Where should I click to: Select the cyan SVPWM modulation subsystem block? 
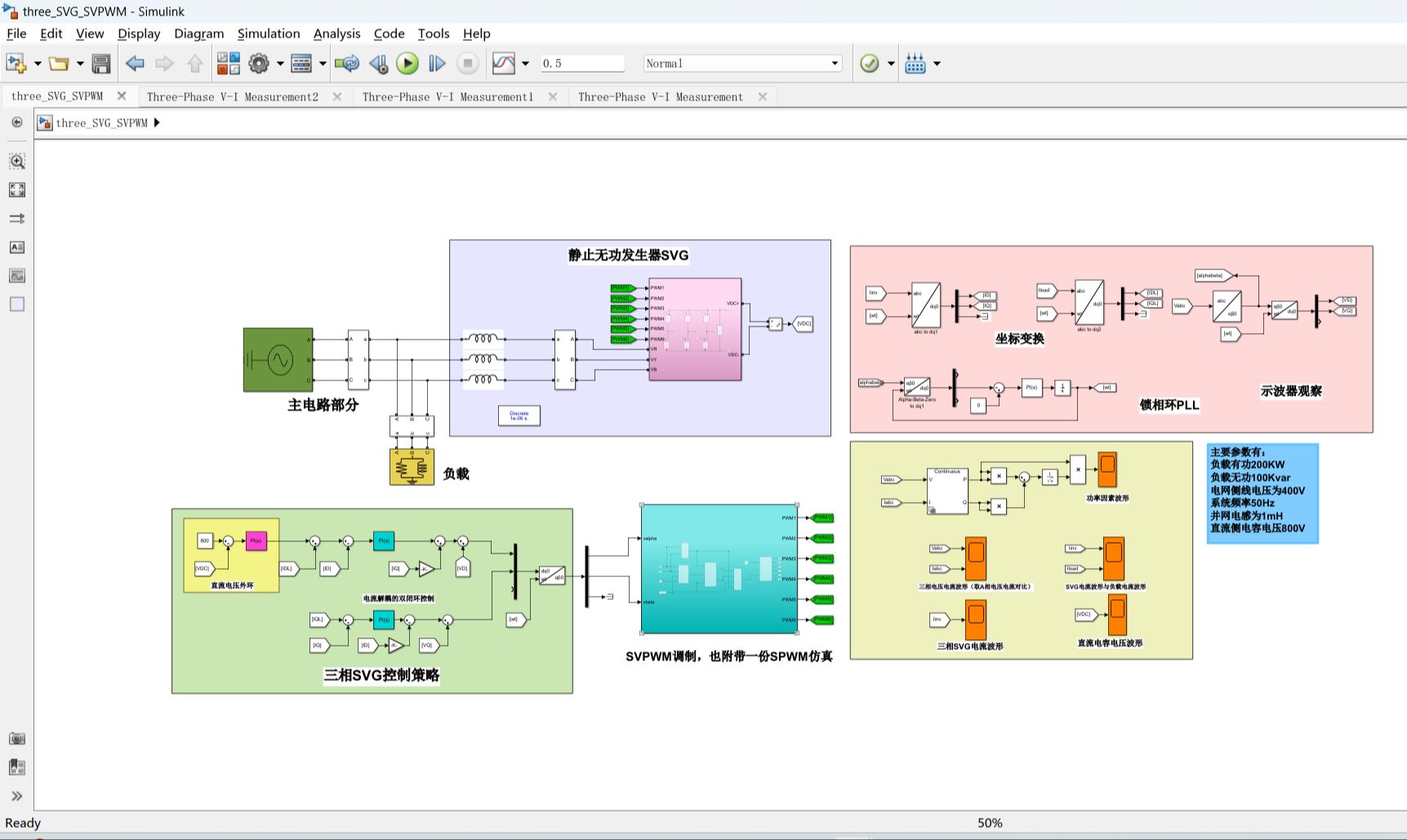click(719, 568)
